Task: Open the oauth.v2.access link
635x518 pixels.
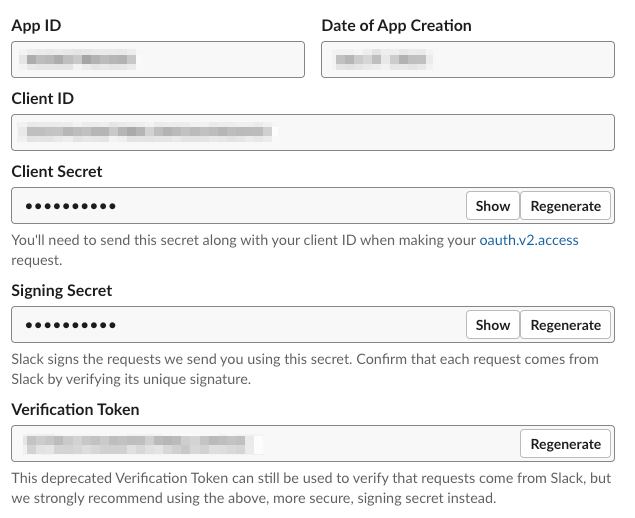Action: pyautogui.click(x=529, y=241)
